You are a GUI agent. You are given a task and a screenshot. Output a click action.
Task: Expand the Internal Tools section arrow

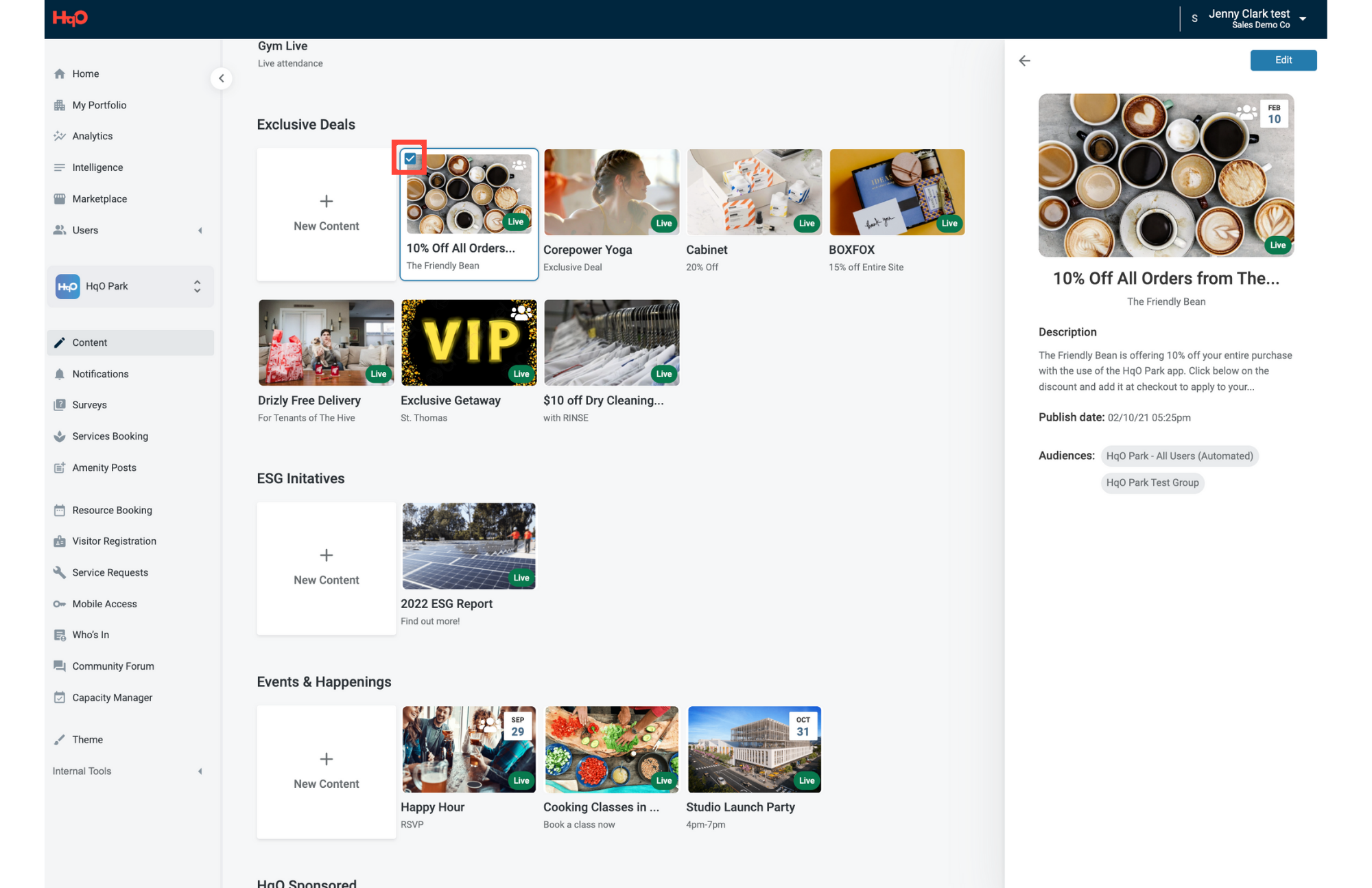click(200, 771)
